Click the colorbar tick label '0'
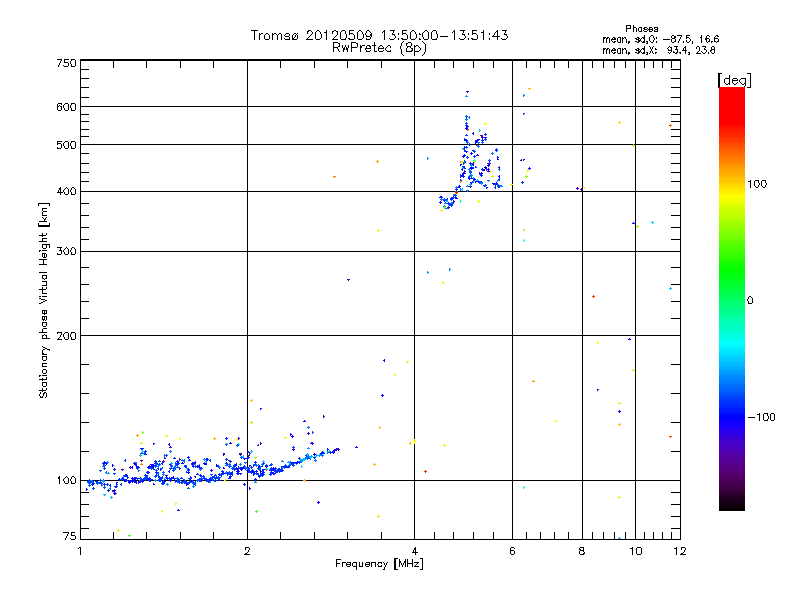 [x=750, y=300]
